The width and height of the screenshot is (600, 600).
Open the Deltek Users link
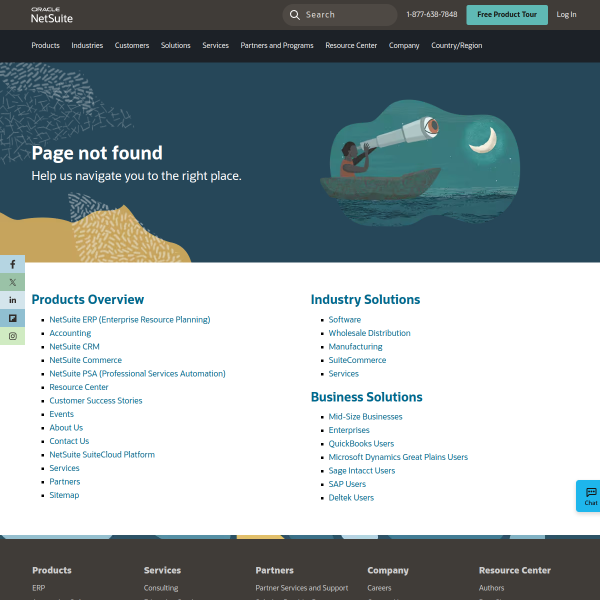click(351, 498)
